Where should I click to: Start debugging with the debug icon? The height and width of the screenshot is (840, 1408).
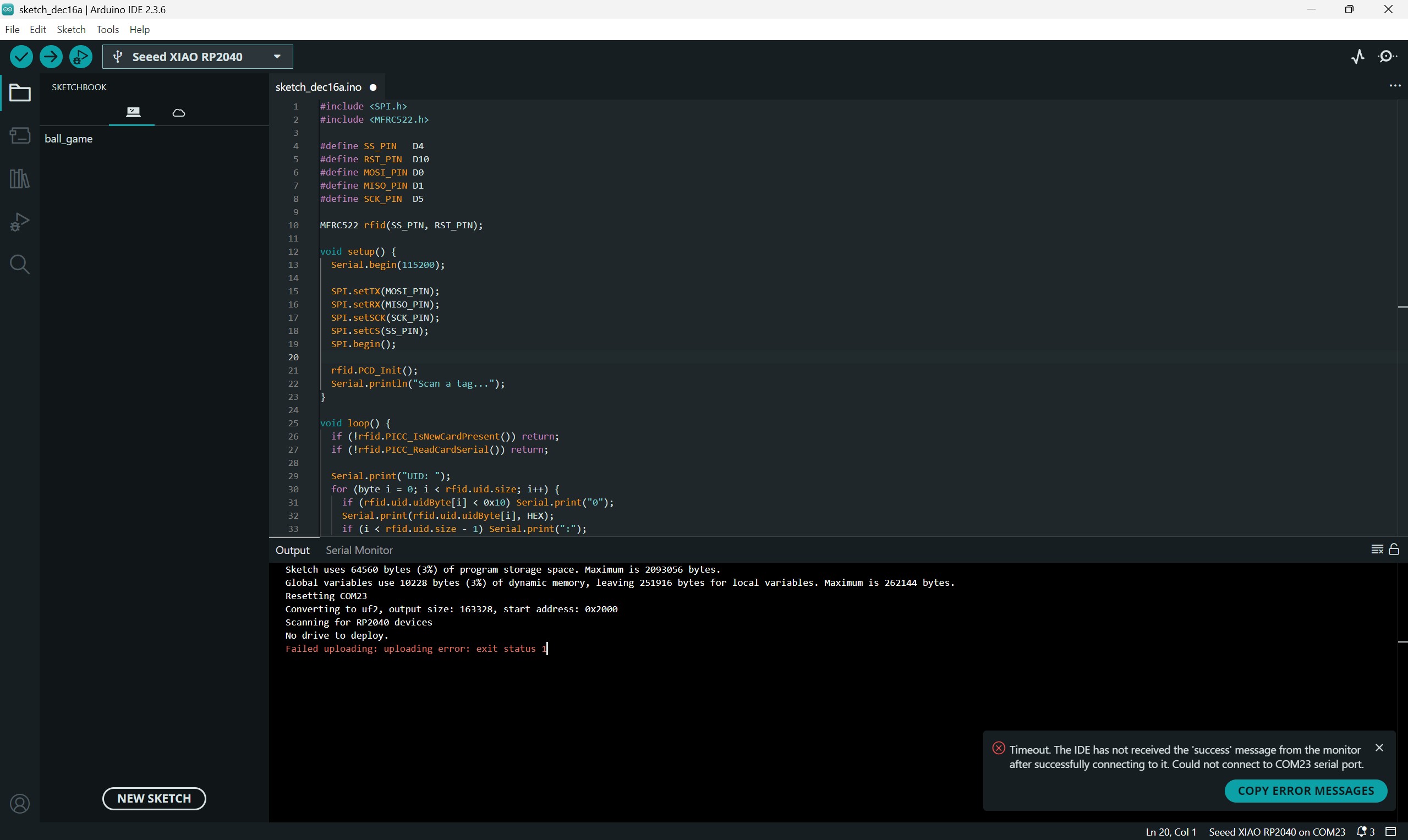click(80, 57)
